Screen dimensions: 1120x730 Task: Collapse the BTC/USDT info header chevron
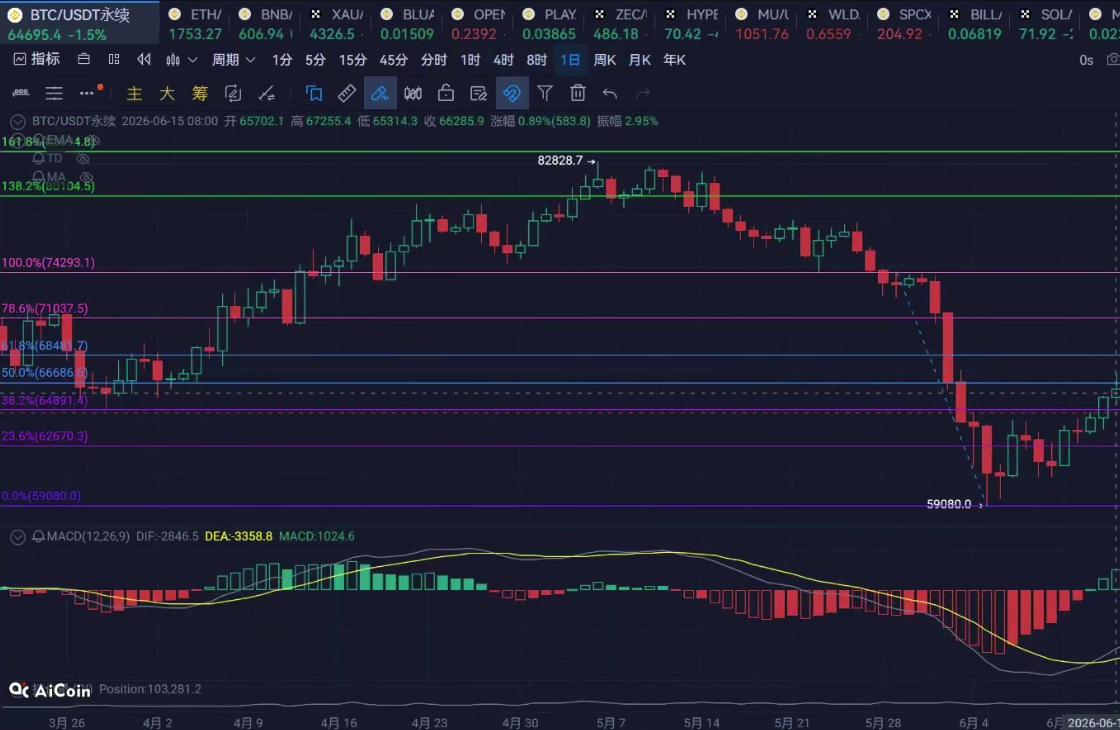18,121
